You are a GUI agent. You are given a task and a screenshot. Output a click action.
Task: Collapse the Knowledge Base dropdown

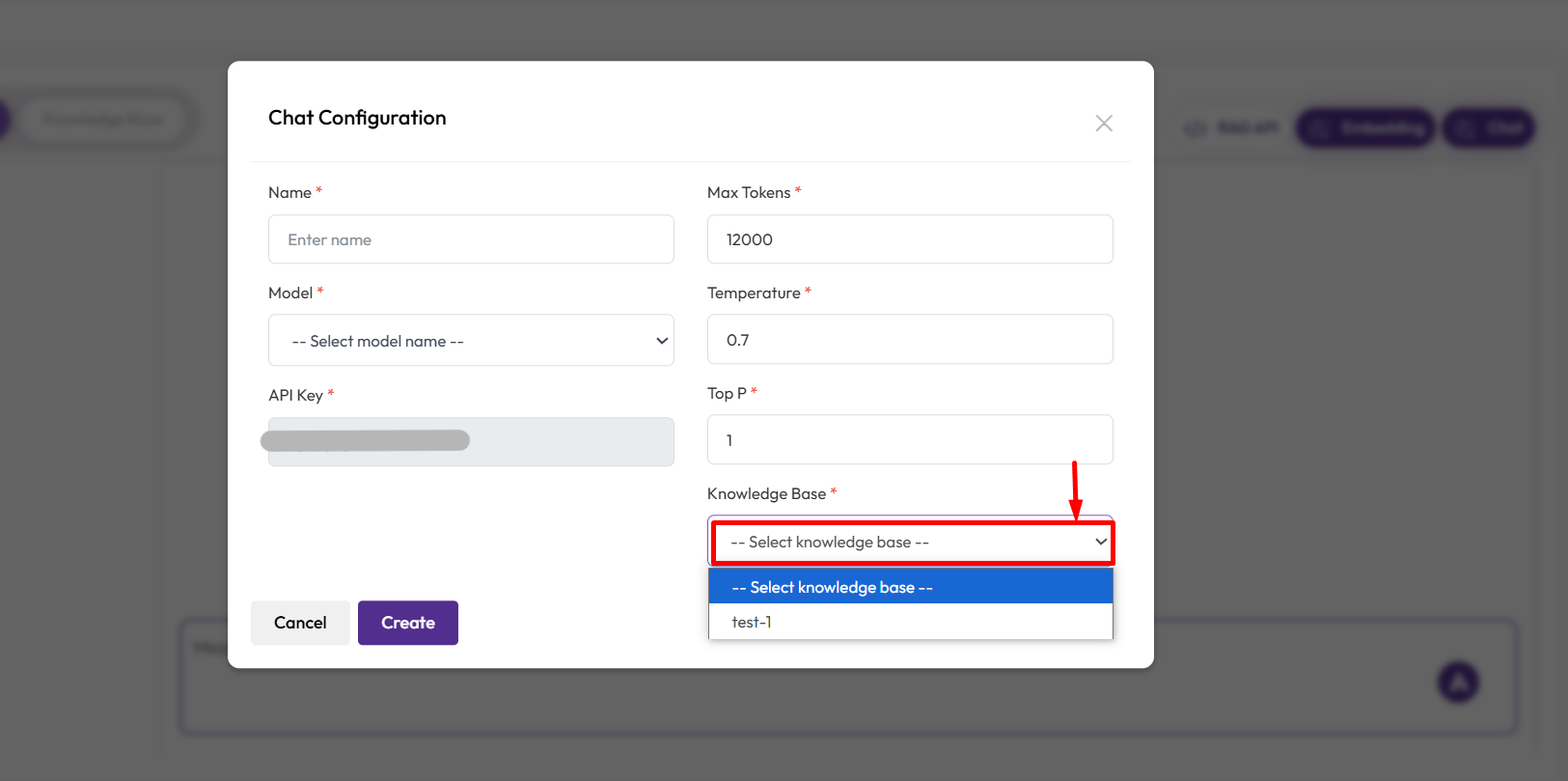point(911,543)
